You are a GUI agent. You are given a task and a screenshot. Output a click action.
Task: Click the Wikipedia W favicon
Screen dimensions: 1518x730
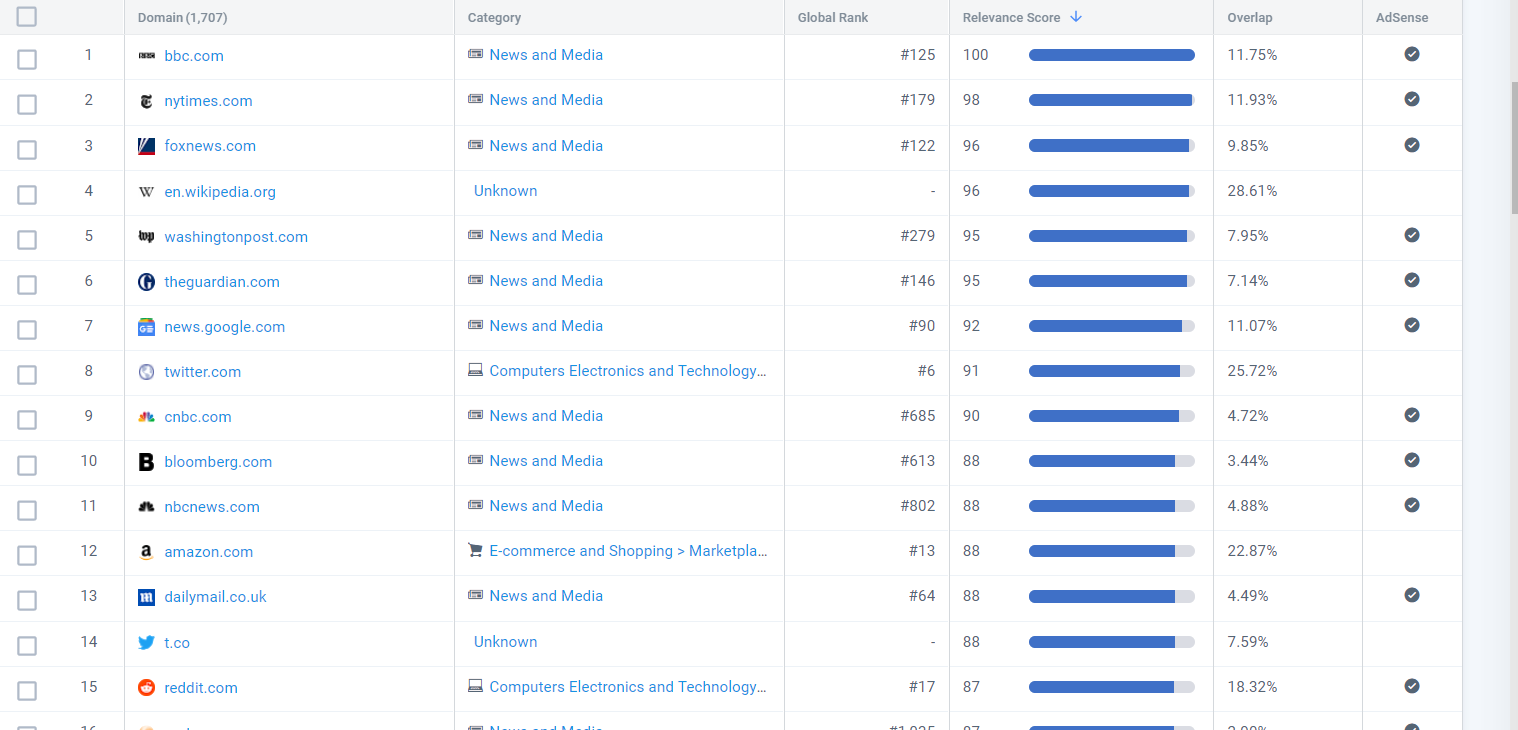[x=146, y=192]
